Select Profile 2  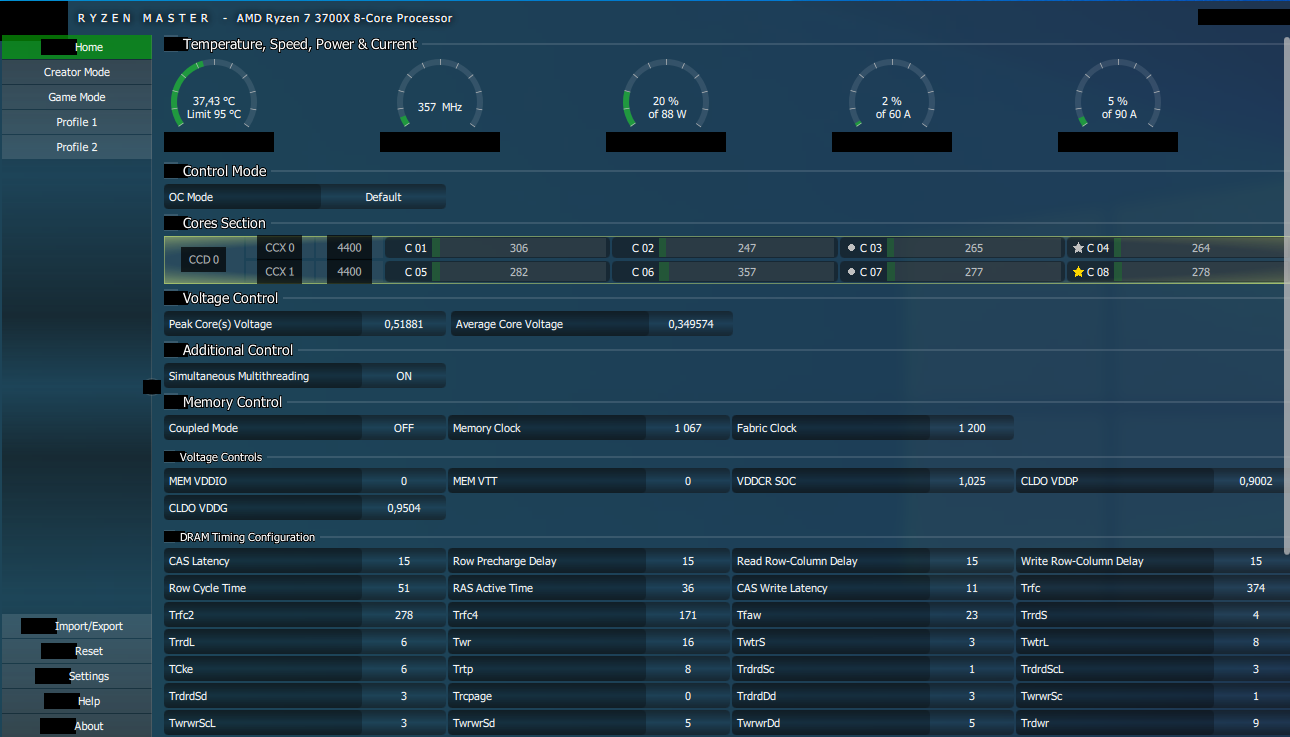click(x=77, y=147)
